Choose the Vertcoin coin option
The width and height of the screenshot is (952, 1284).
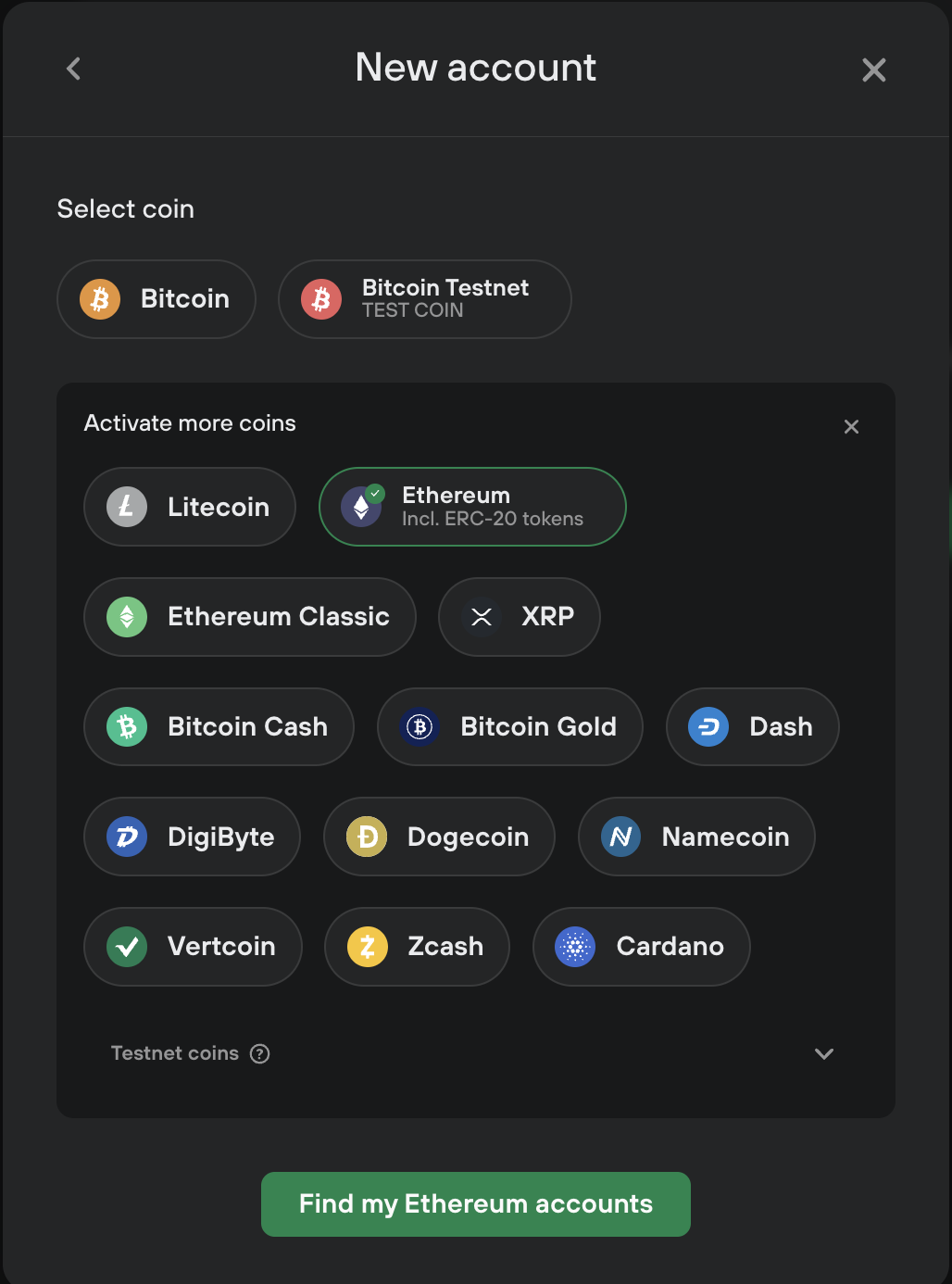[x=193, y=947]
